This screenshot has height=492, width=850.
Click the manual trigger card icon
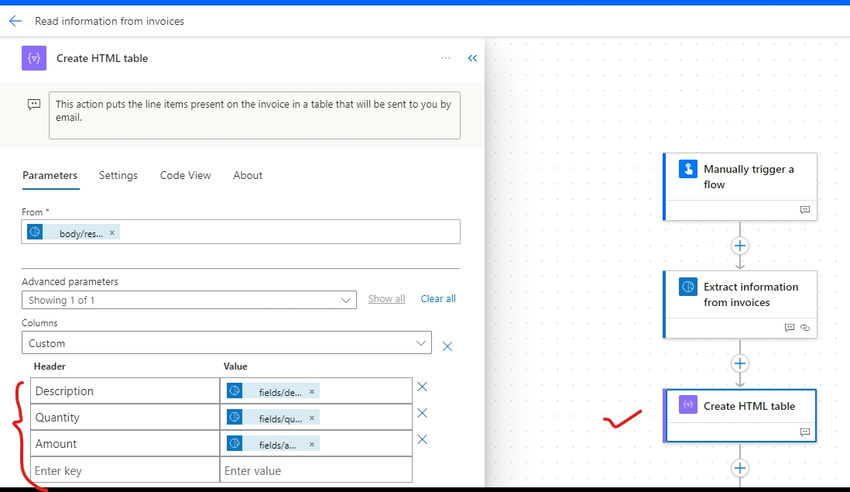tap(688, 169)
